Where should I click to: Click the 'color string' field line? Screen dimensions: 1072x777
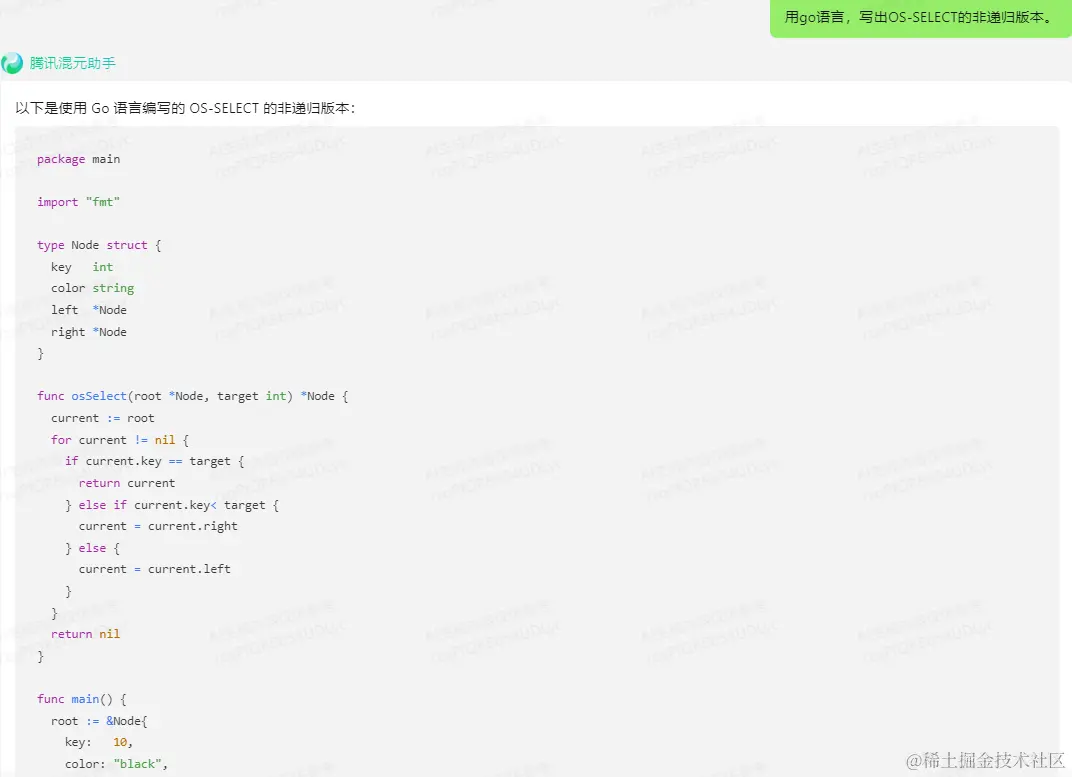[92, 288]
